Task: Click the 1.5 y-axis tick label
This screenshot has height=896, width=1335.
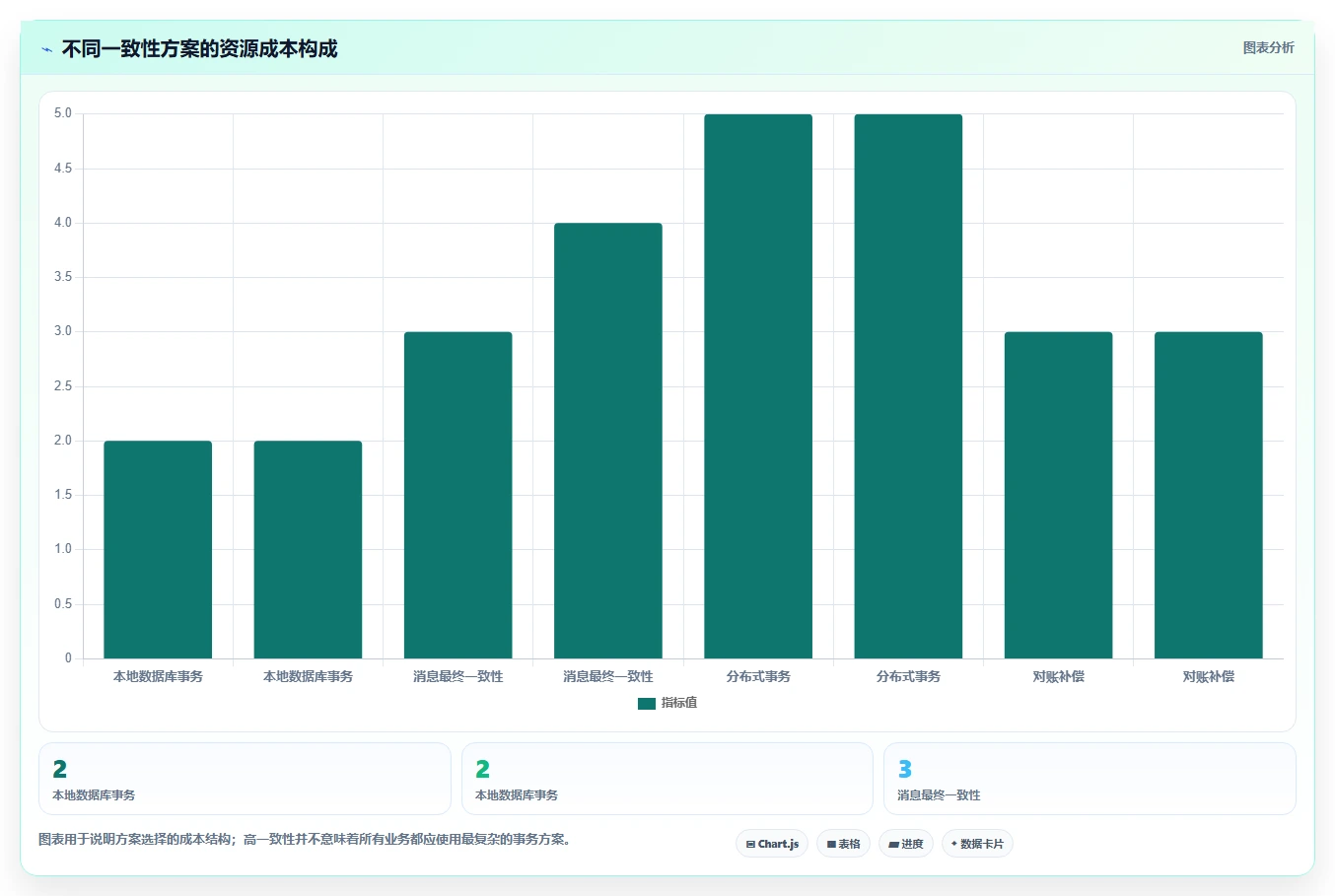Action: [x=63, y=495]
